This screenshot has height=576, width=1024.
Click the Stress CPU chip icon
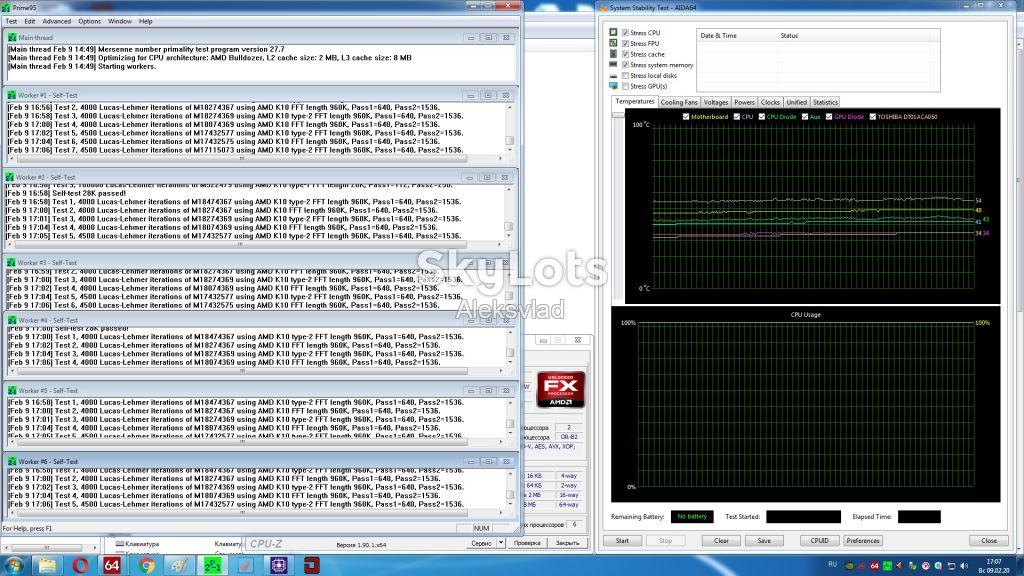(613, 32)
